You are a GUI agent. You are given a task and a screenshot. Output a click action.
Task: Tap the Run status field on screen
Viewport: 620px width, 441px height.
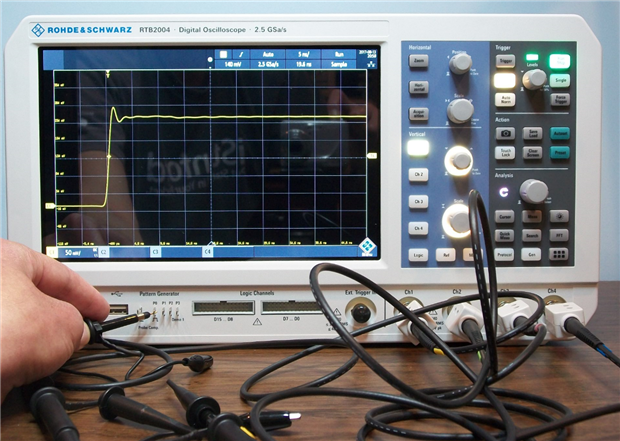point(339,55)
